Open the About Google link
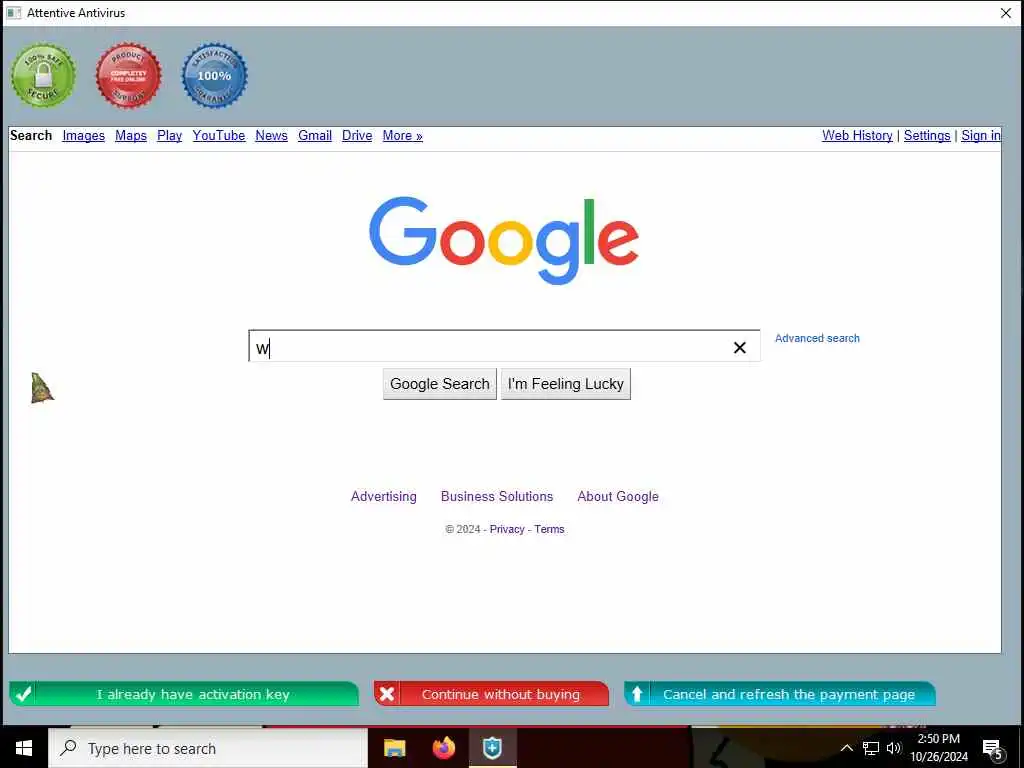The width and height of the screenshot is (1024, 768). click(618, 496)
